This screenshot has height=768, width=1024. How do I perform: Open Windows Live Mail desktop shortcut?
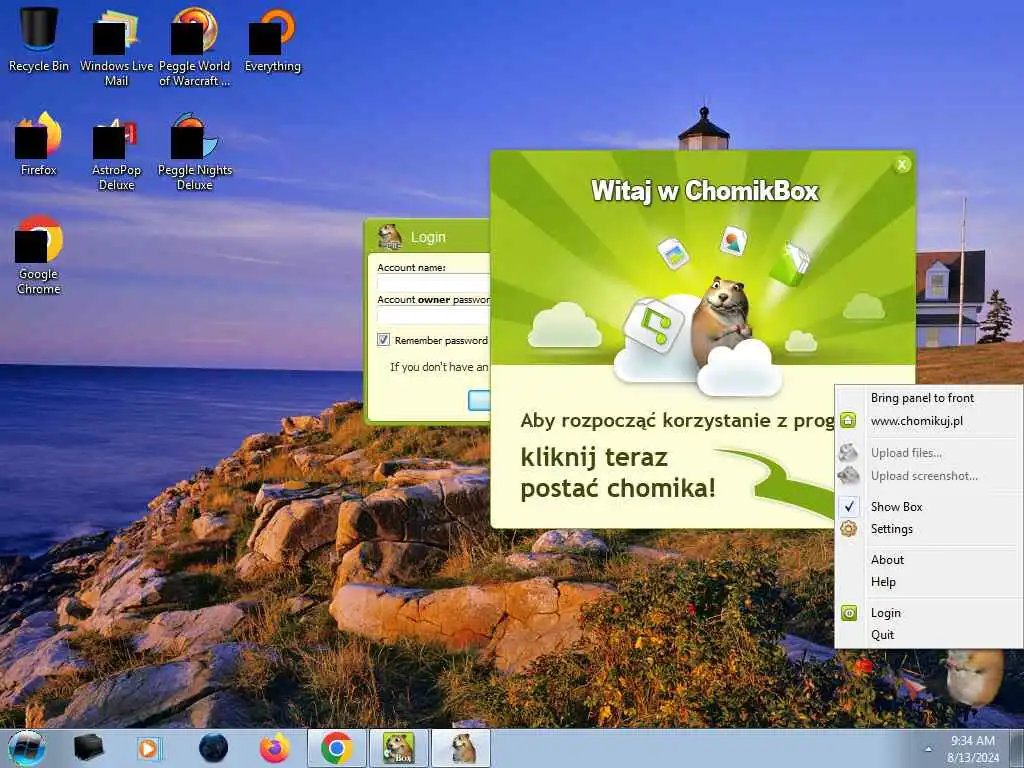click(x=116, y=47)
